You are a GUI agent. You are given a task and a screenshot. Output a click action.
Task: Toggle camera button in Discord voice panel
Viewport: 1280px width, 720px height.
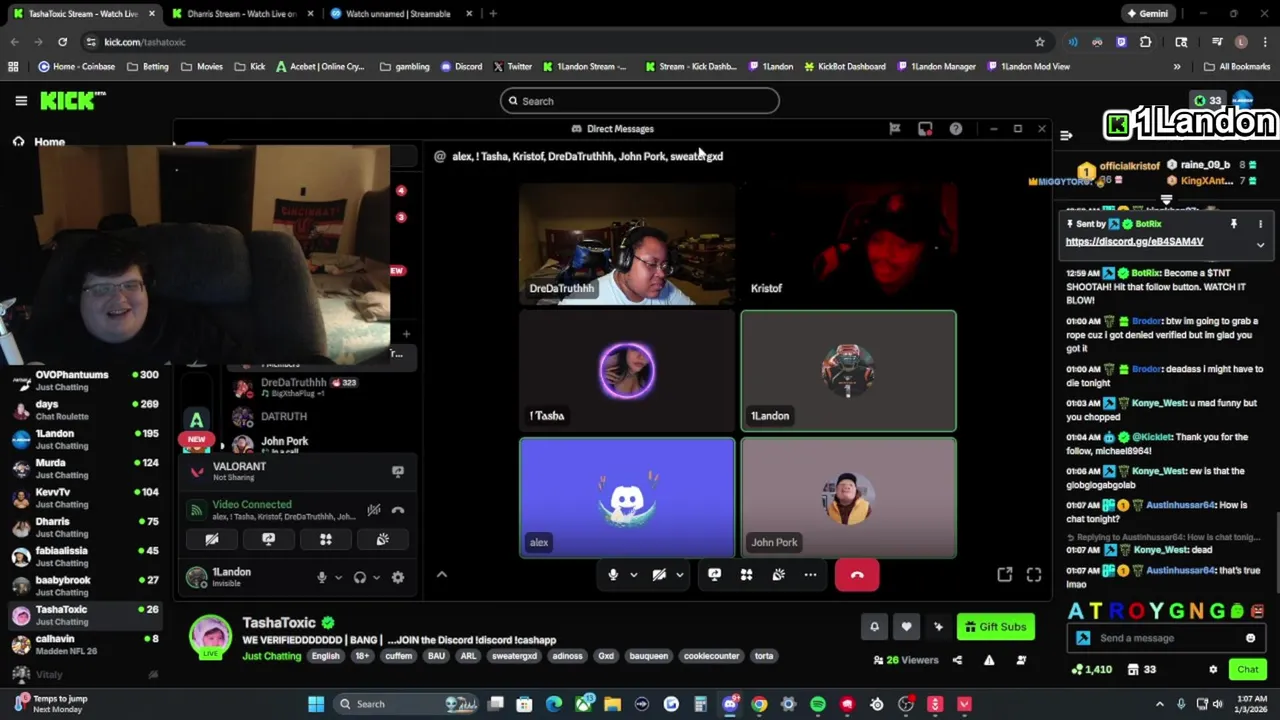tap(212, 539)
